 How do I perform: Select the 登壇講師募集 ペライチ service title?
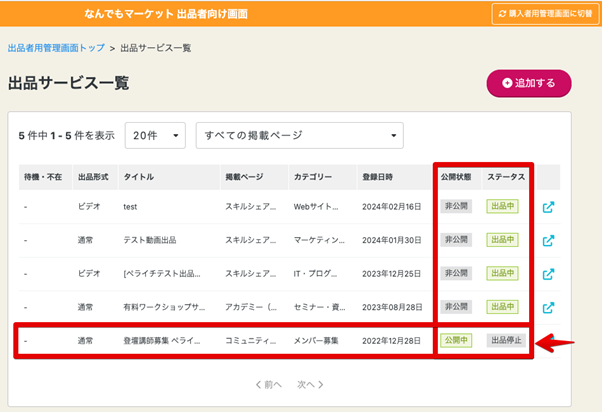165,341
